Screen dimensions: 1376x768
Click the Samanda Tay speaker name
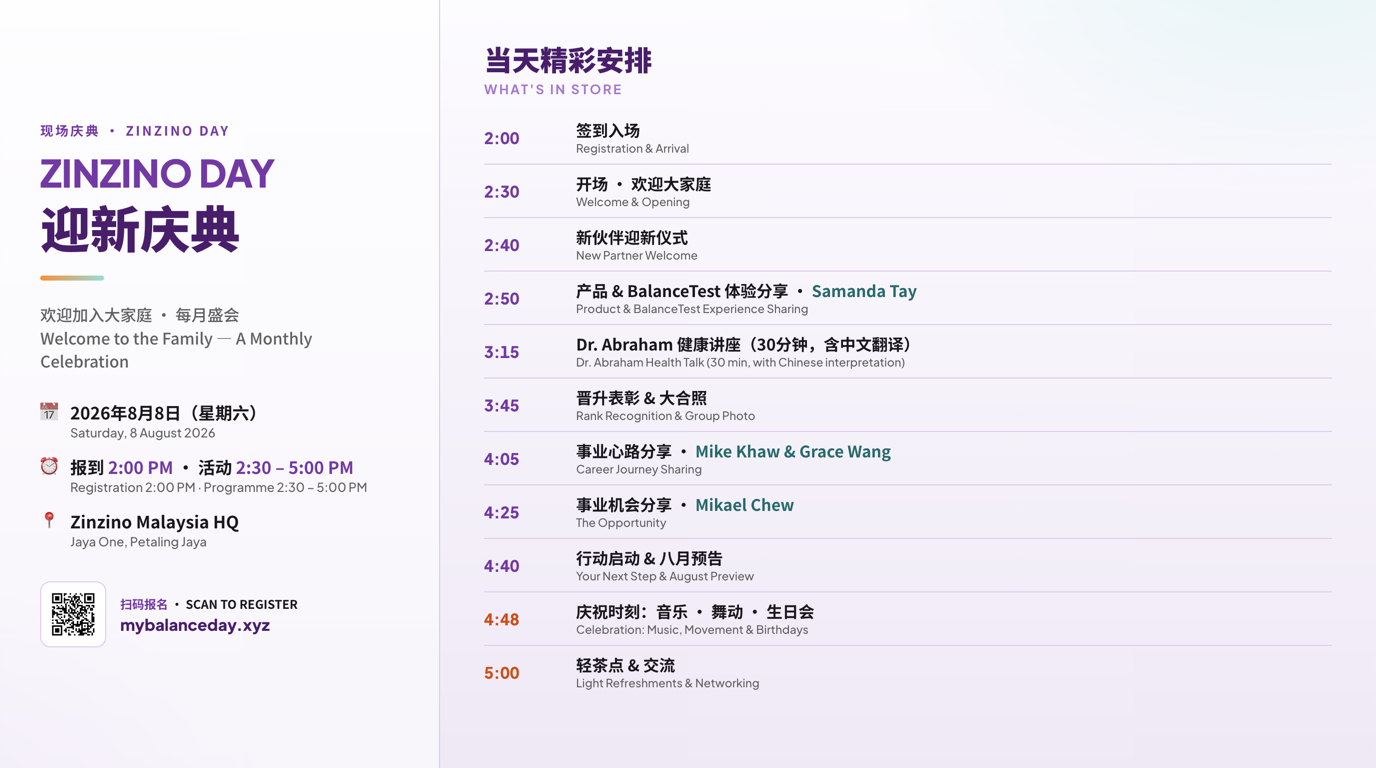864,291
